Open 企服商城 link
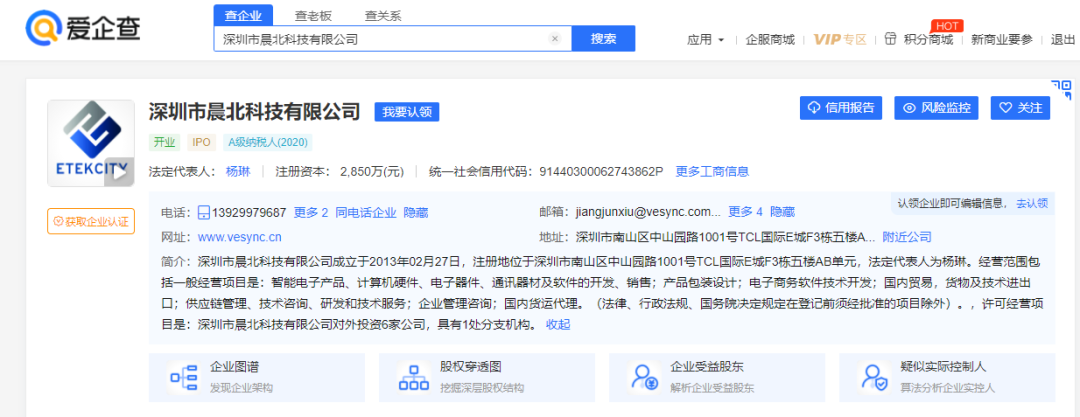This screenshot has height=417, width=1080. click(770, 40)
